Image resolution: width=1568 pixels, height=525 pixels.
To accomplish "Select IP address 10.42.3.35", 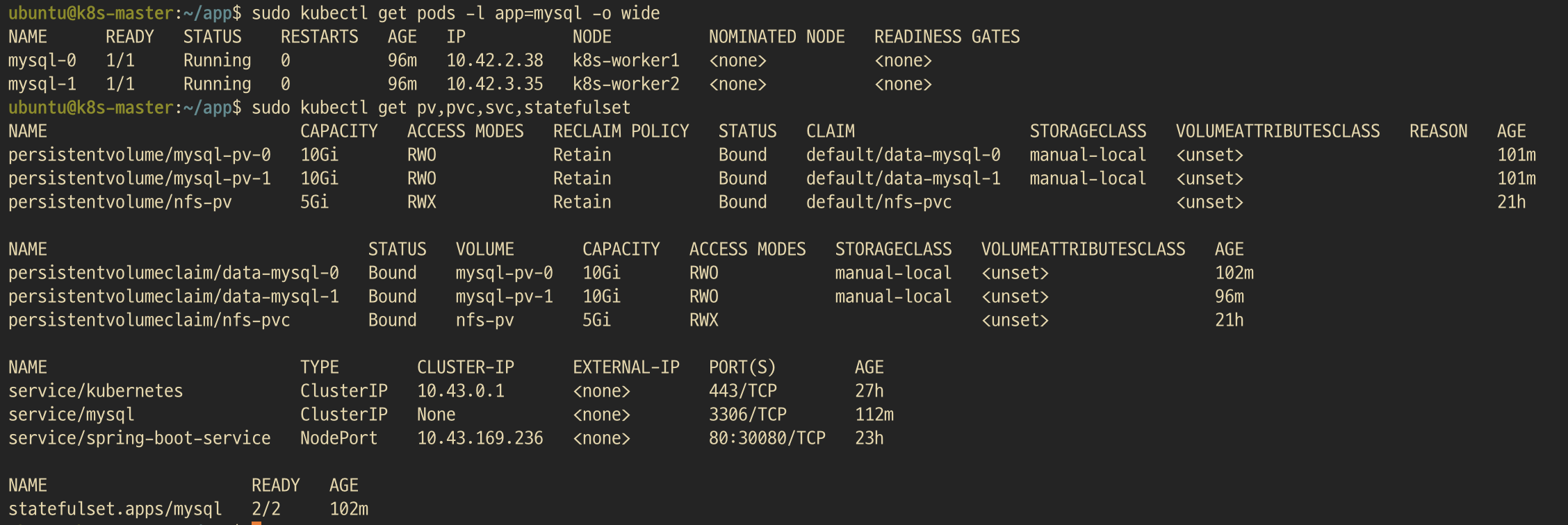I will (495, 84).
